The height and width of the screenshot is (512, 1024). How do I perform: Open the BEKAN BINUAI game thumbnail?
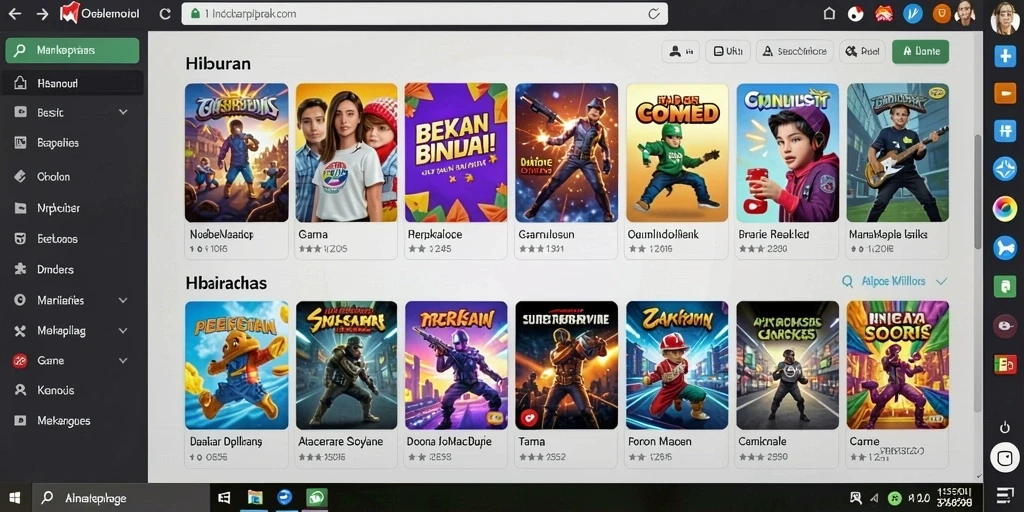pos(456,152)
